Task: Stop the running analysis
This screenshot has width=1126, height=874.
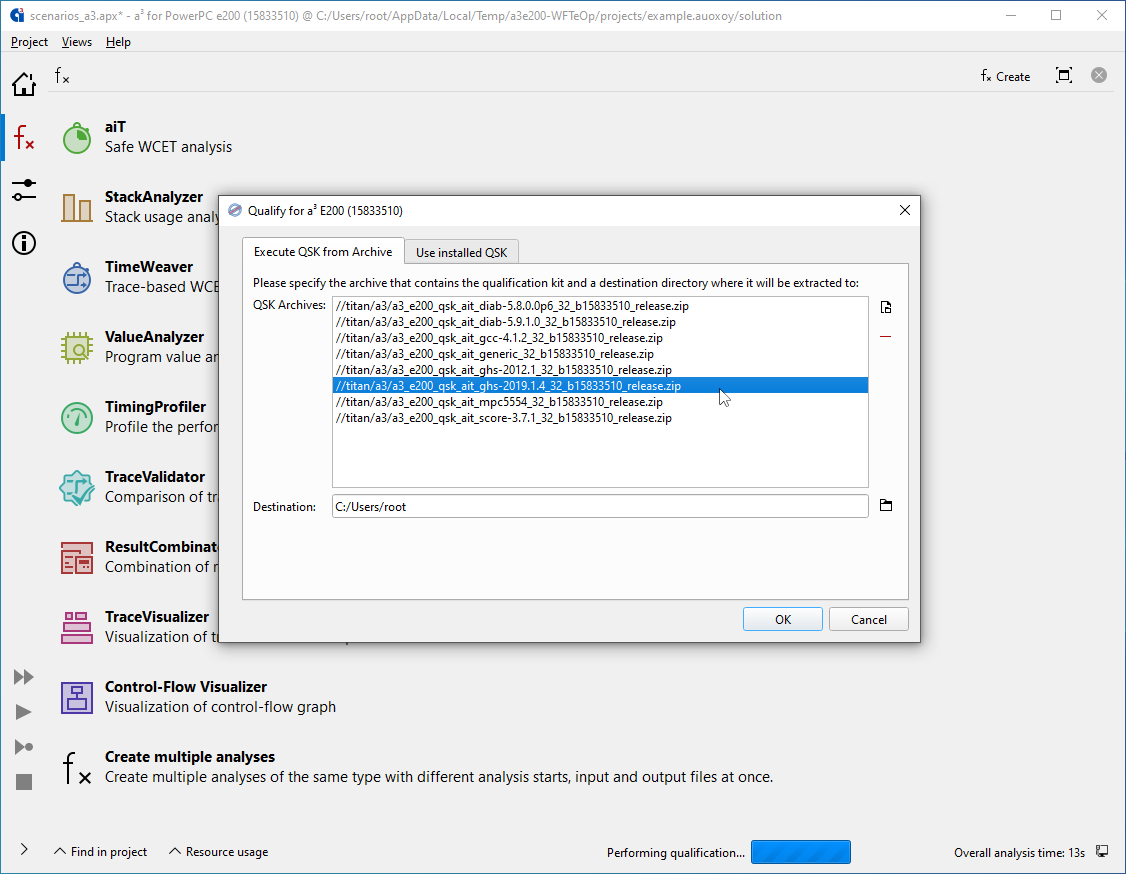Action: [x=24, y=782]
